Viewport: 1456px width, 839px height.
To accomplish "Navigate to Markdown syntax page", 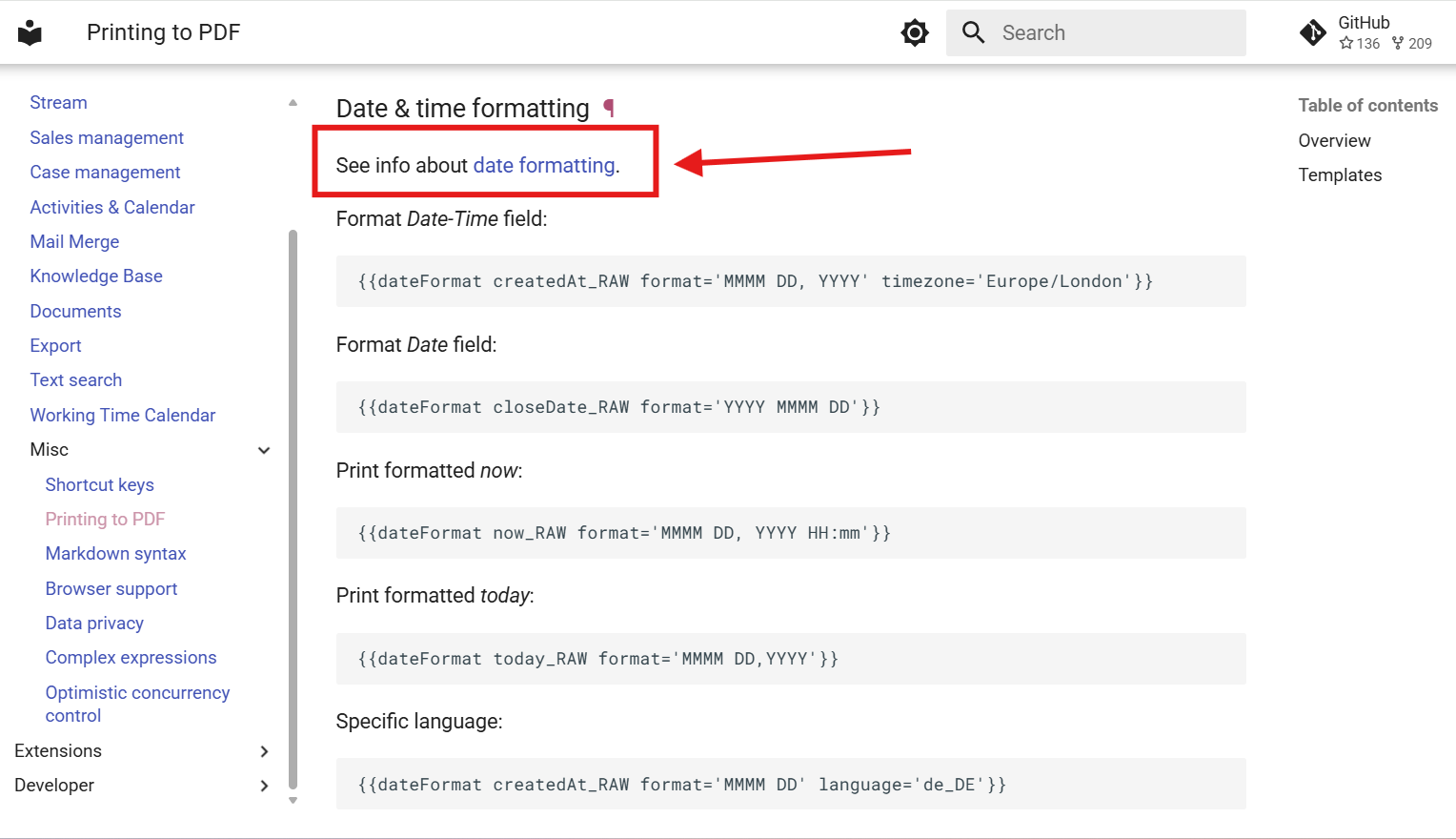I will pyautogui.click(x=116, y=553).
